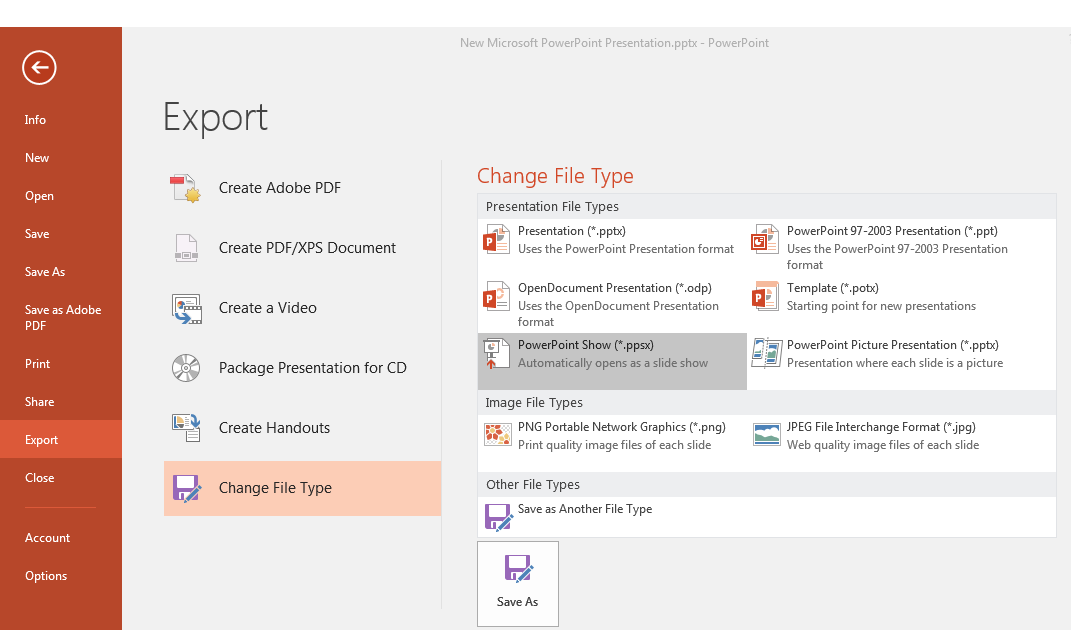Choose the Create PDF/XPS Document label
Viewport: 1071px width, 630px height.
point(307,248)
